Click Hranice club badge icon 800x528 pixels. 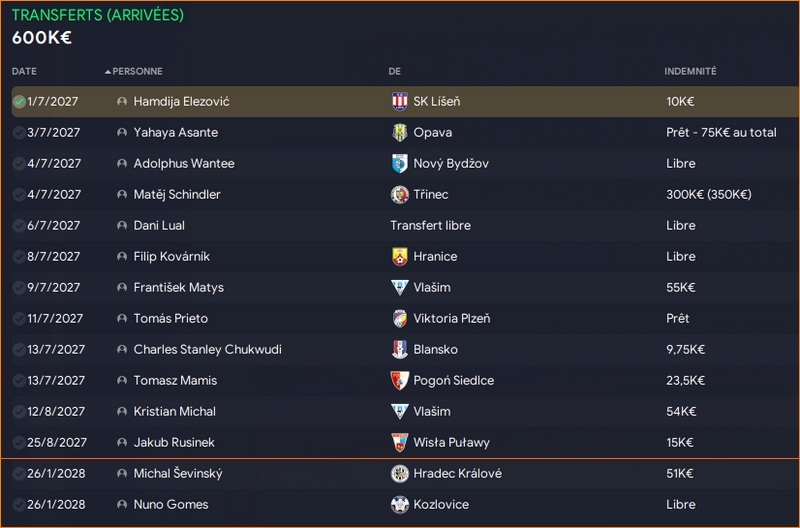click(400, 257)
